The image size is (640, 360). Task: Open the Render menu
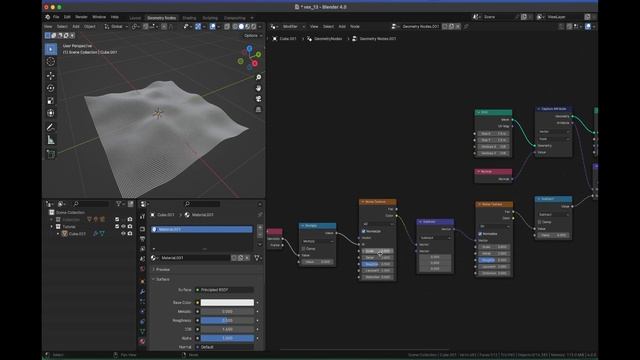pyautogui.click(x=81, y=17)
